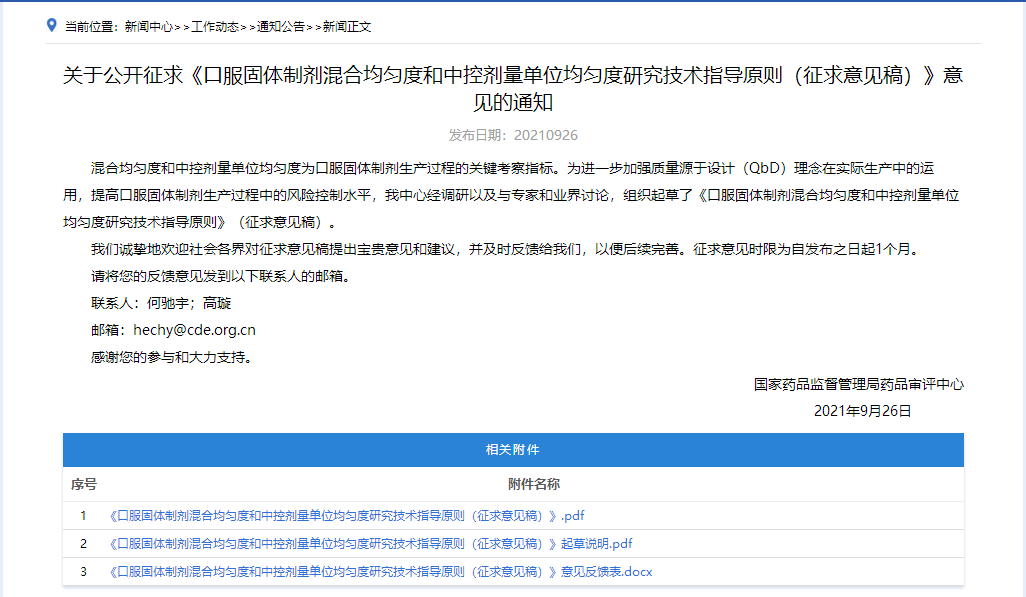Click row number 1 in the attachment table
This screenshot has width=1026, height=597.
click(84, 516)
